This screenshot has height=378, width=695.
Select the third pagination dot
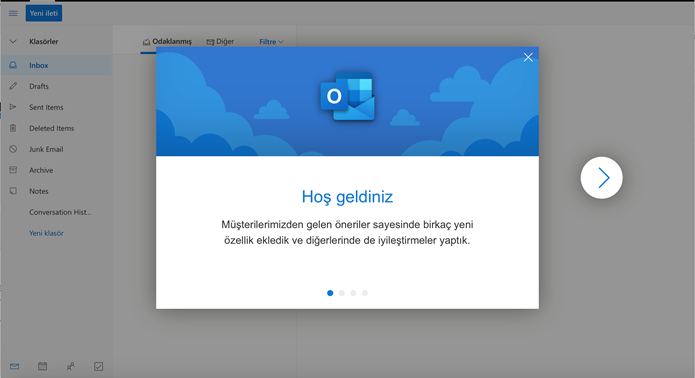[353, 293]
